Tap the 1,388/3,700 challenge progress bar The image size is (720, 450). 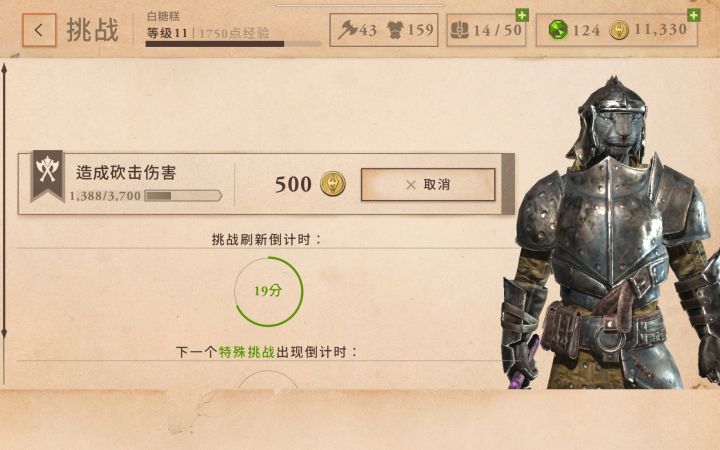(x=183, y=196)
